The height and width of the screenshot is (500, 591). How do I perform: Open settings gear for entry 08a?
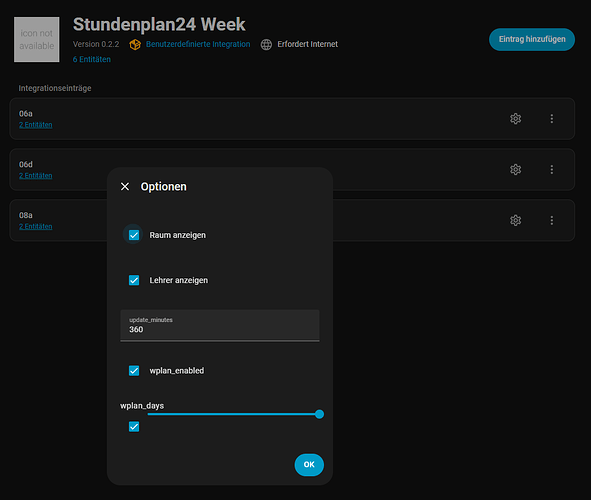[515, 220]
